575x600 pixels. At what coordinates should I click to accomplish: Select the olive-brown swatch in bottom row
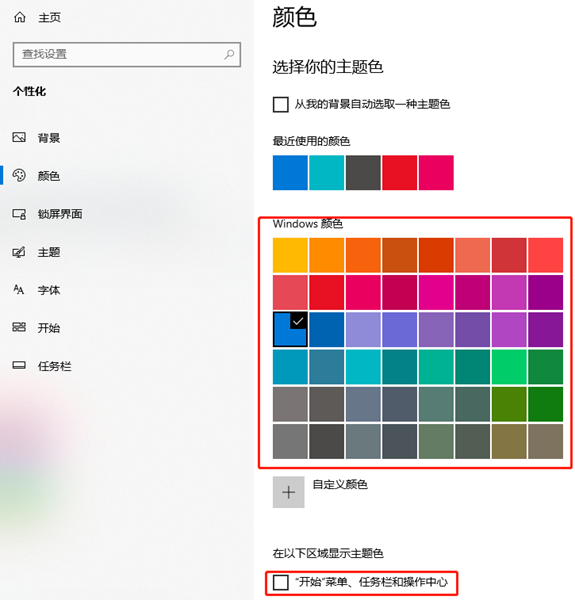[x=509, y=441]
